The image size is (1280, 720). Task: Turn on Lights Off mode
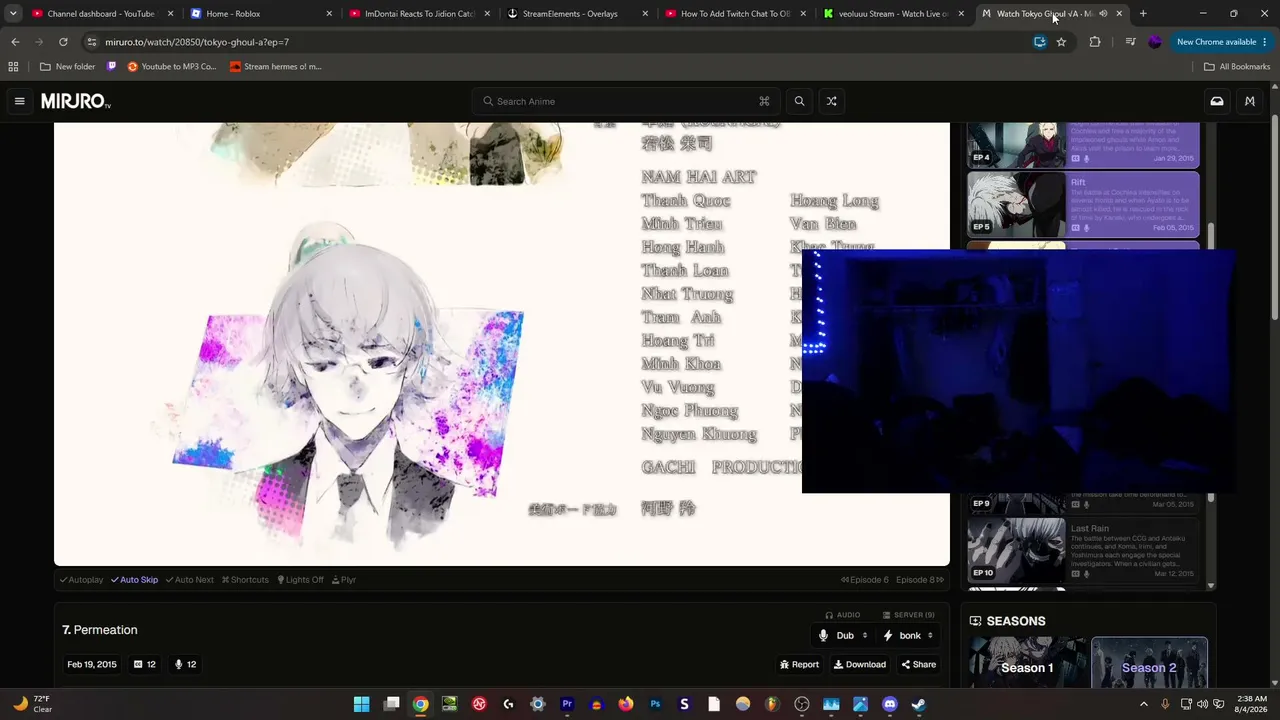click(x=301, y=580)
